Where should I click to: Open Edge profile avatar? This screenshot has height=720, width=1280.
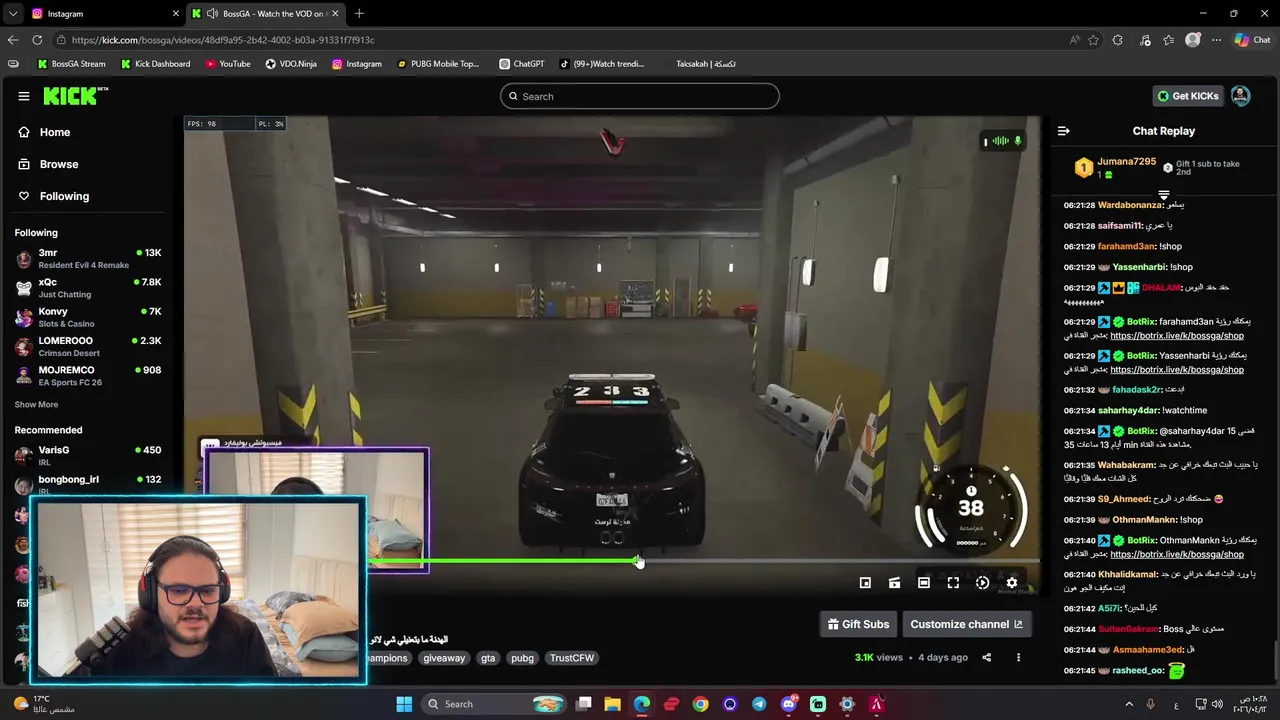pos(1192,40)
